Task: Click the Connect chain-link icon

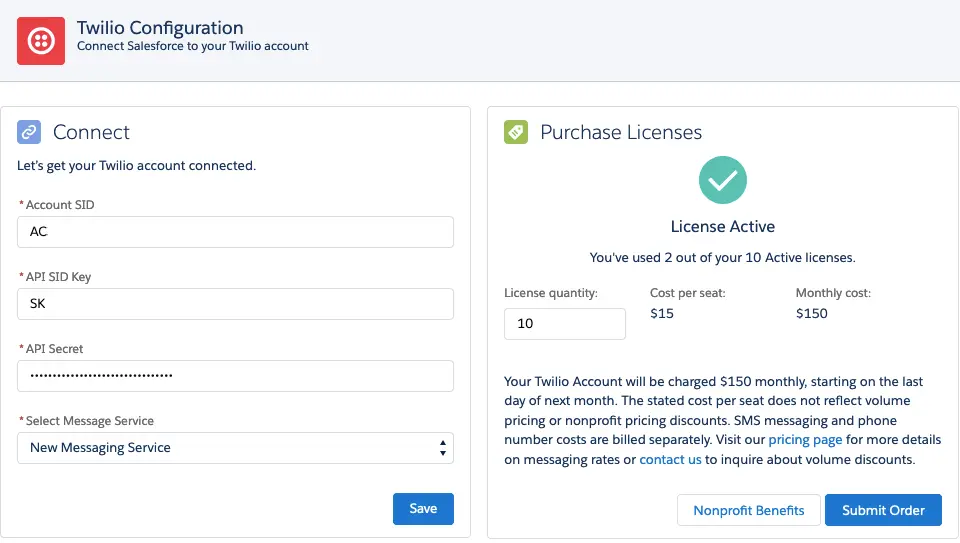Action: 29,132
